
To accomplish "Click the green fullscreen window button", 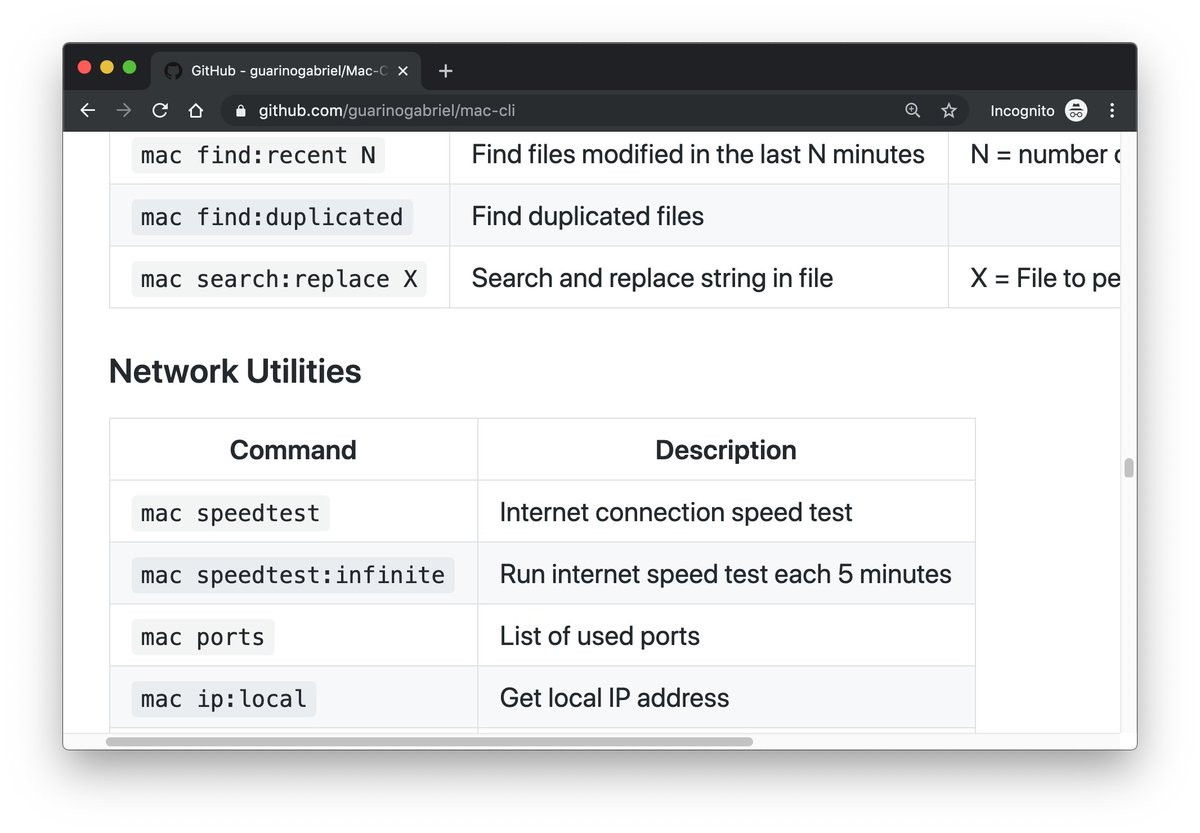I will (x=129, y=67).
